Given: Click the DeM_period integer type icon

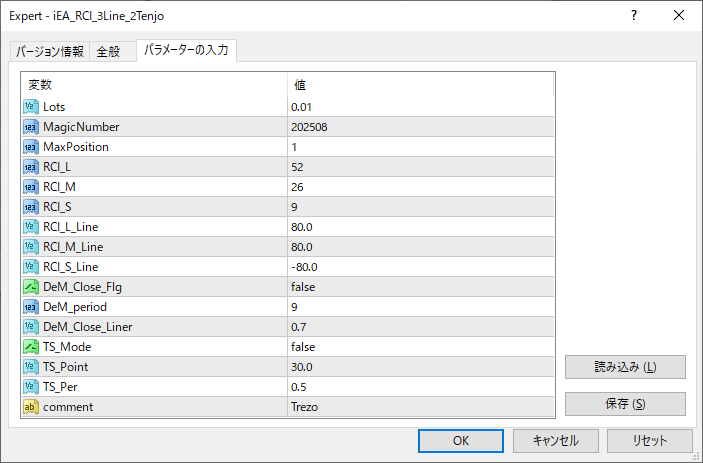Looking at the screenshot, I should [31, 306].
